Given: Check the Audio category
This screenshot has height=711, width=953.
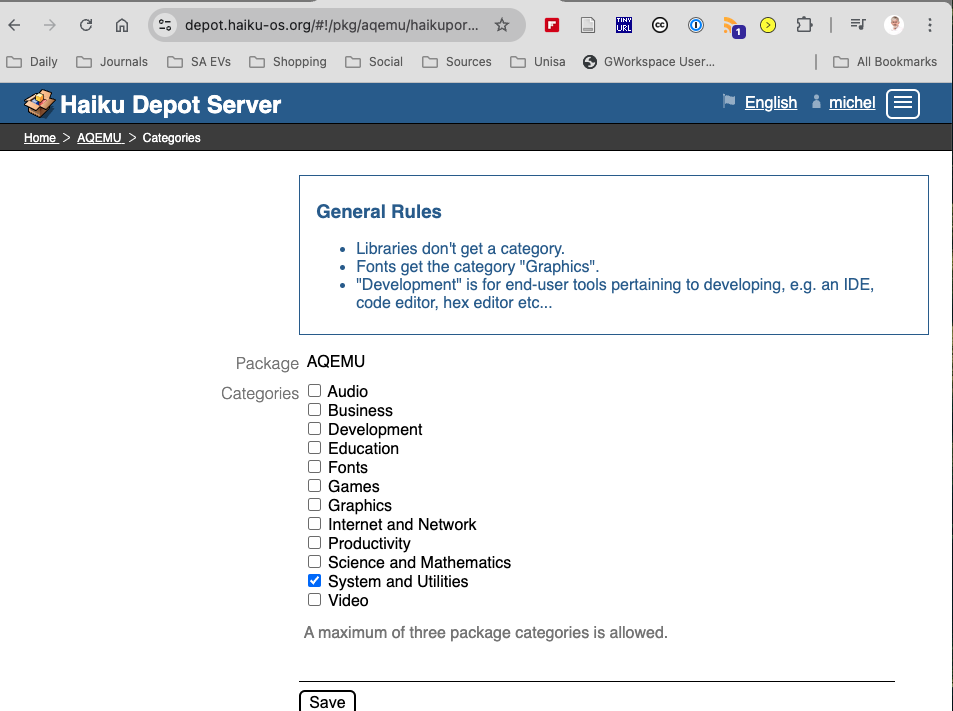Looking at the screenshot, I should (x=314, y=391).
